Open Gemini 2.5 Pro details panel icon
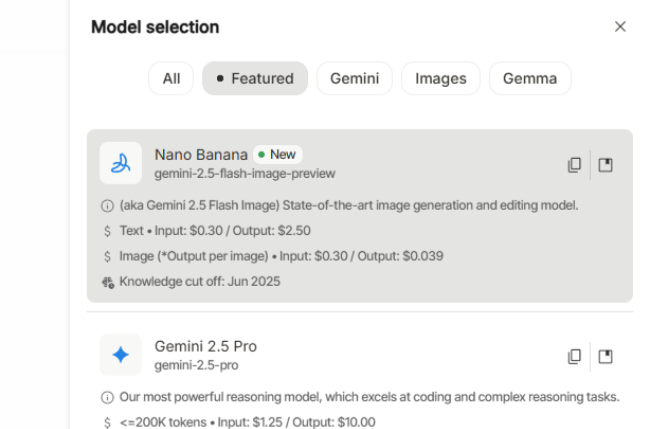Image resolution: width=650 pixels, height=429 pixels. point(605,356)
